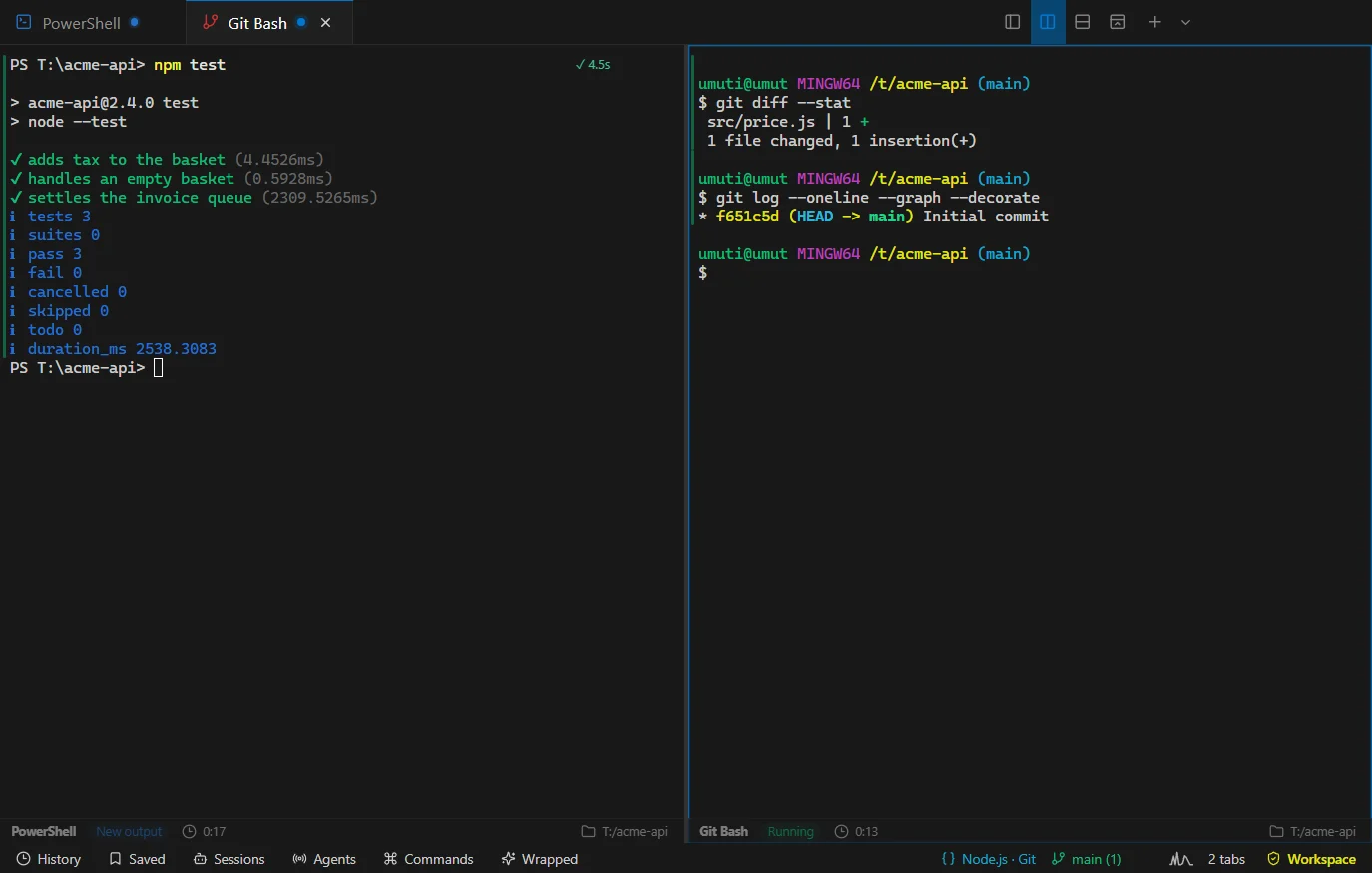Open the T:/acme-api folder in PowerShell pane footer
This screenshot has width=1372, height=873.
[625, 831]
